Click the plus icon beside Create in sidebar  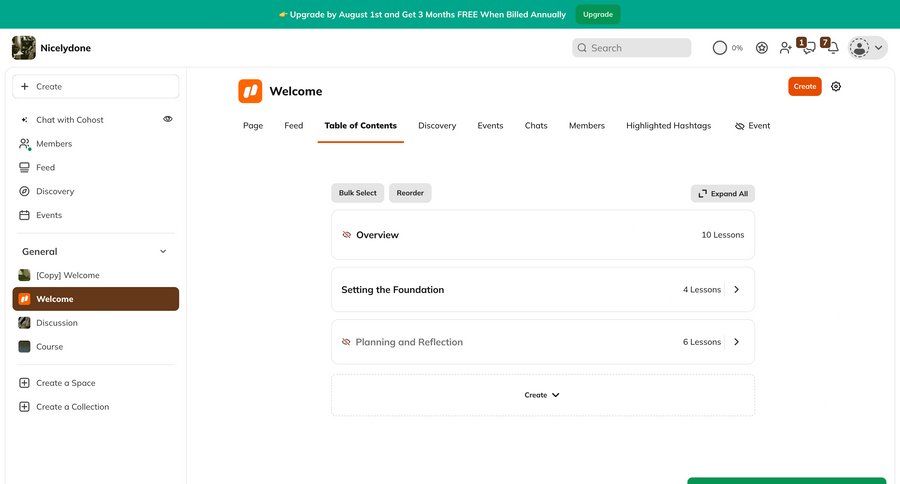pyautogui.click(x=25, y=87)
